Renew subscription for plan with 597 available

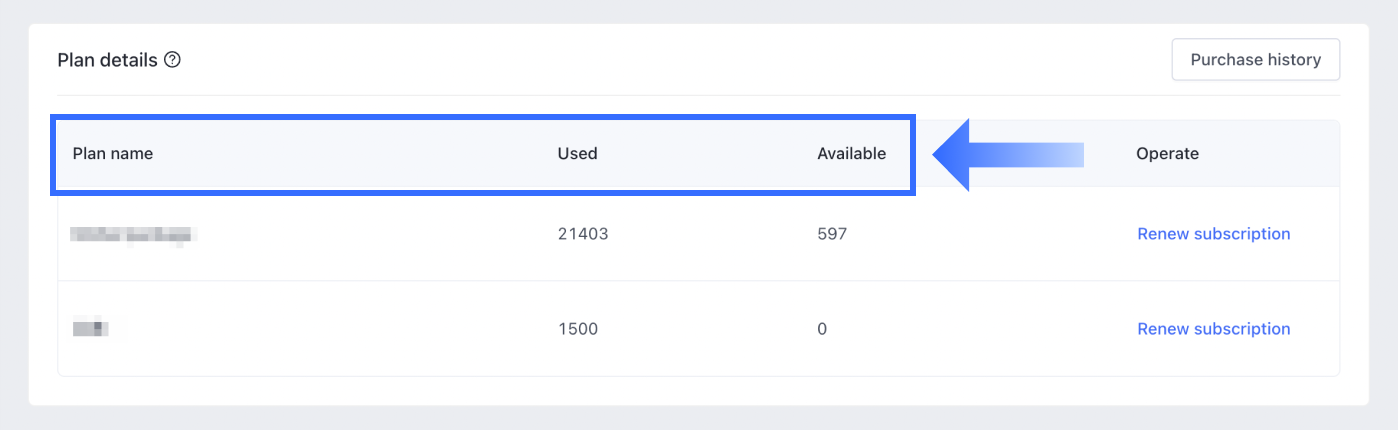pyautogui.click(x=1213, y=234)
